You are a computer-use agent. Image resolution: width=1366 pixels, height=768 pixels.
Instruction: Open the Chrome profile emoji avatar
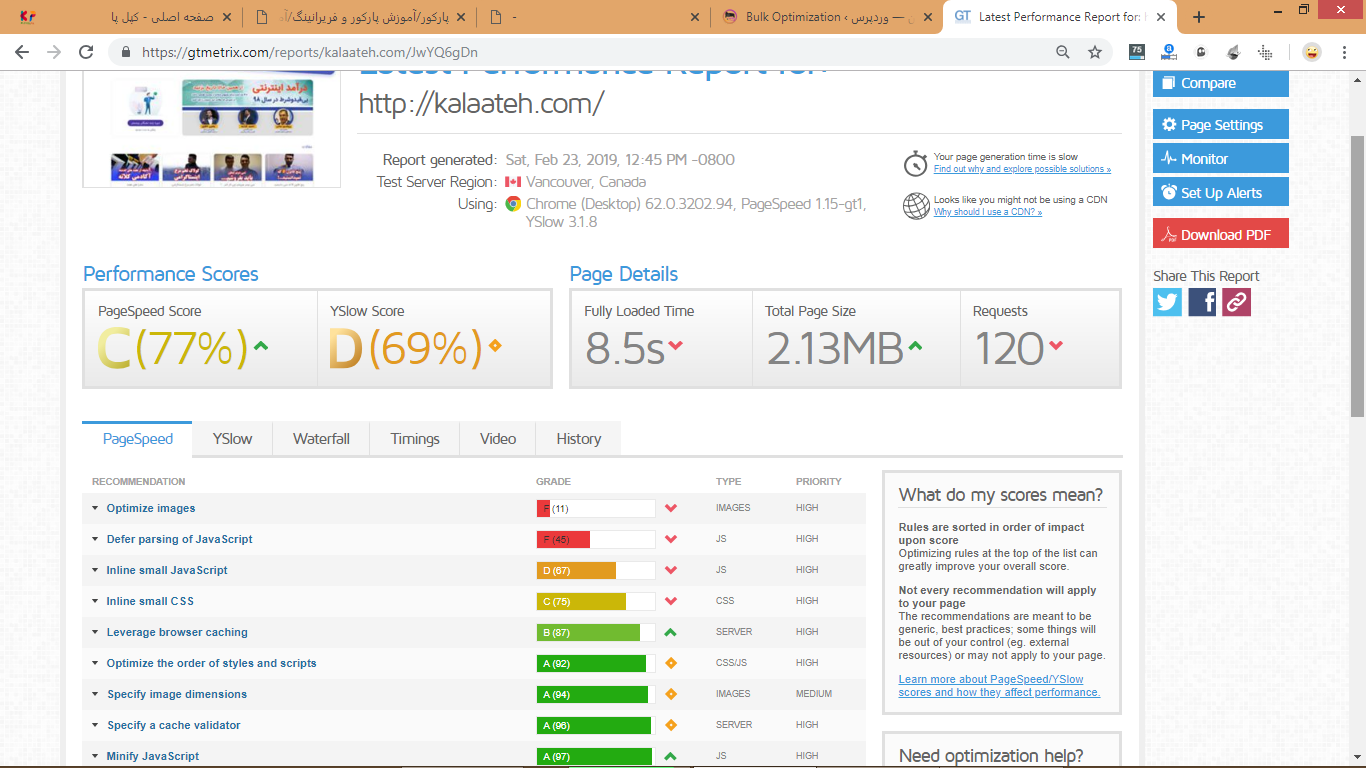click(x=1311, y=52)
